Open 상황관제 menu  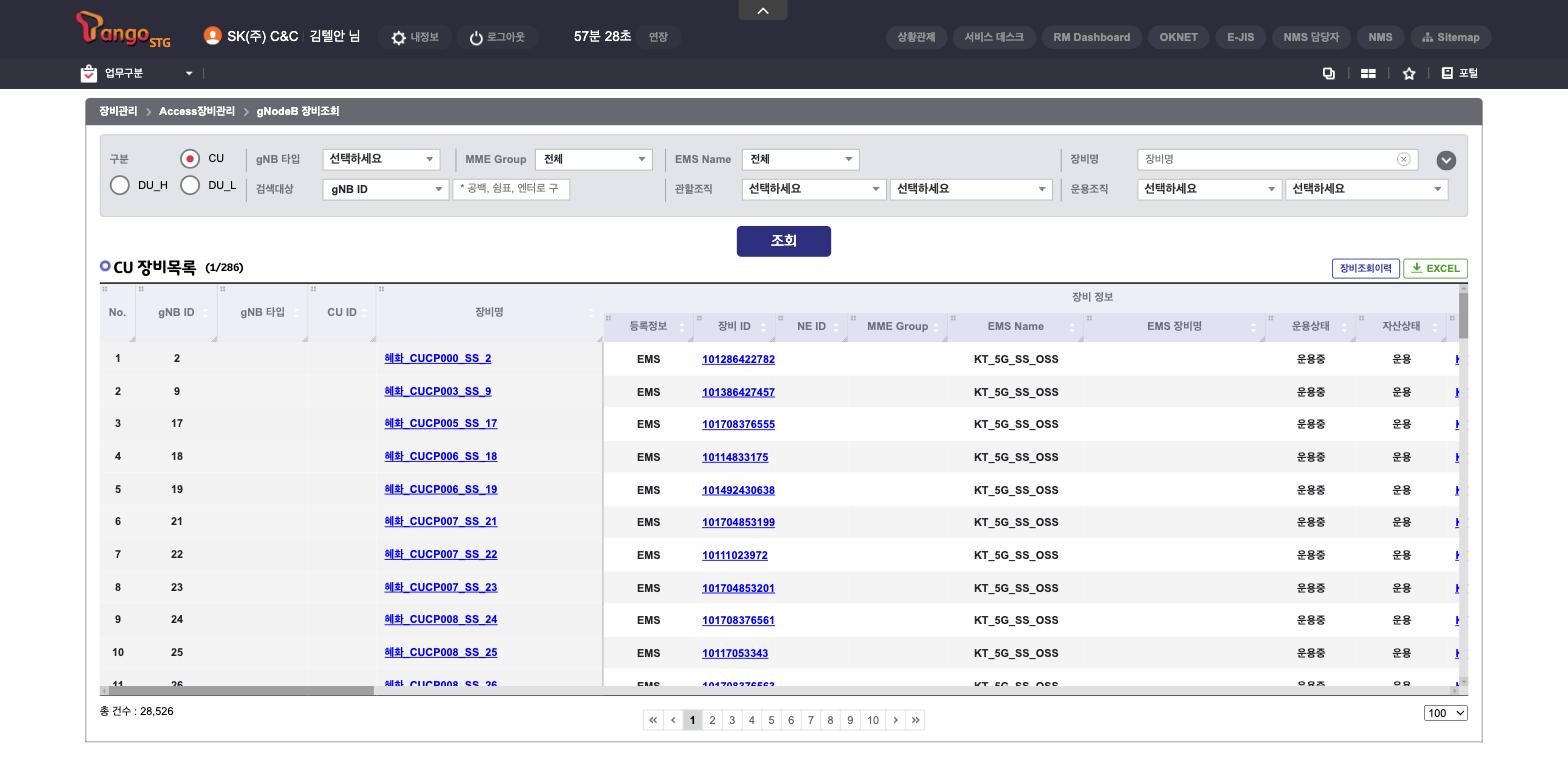point(916,37)
